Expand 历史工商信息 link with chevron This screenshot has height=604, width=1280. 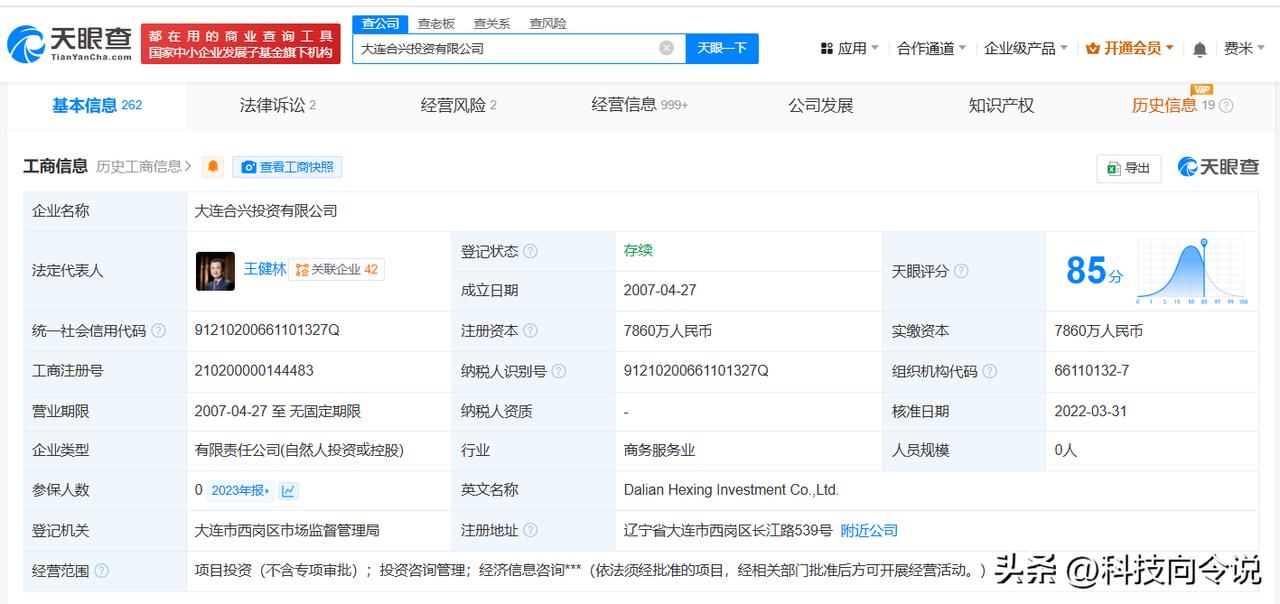tap(144, 166)
